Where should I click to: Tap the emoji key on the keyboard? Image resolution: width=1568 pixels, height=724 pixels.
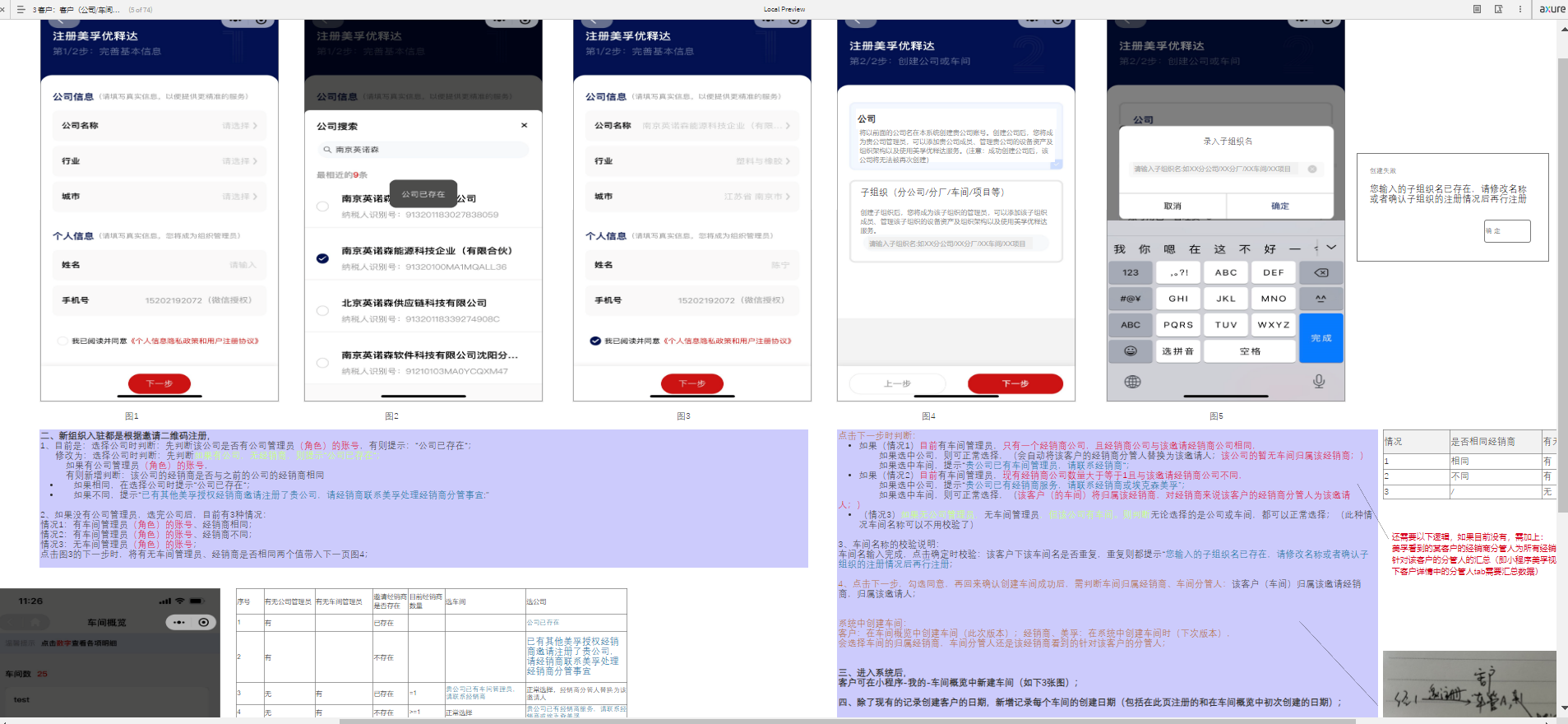pos(1131,350)
